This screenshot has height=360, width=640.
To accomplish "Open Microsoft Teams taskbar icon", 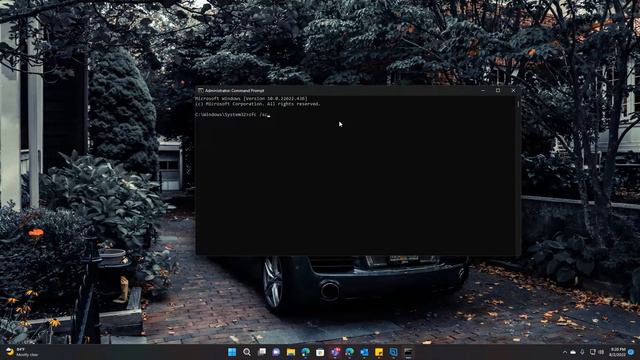I will pyautogui.click(x=335, y=352).
